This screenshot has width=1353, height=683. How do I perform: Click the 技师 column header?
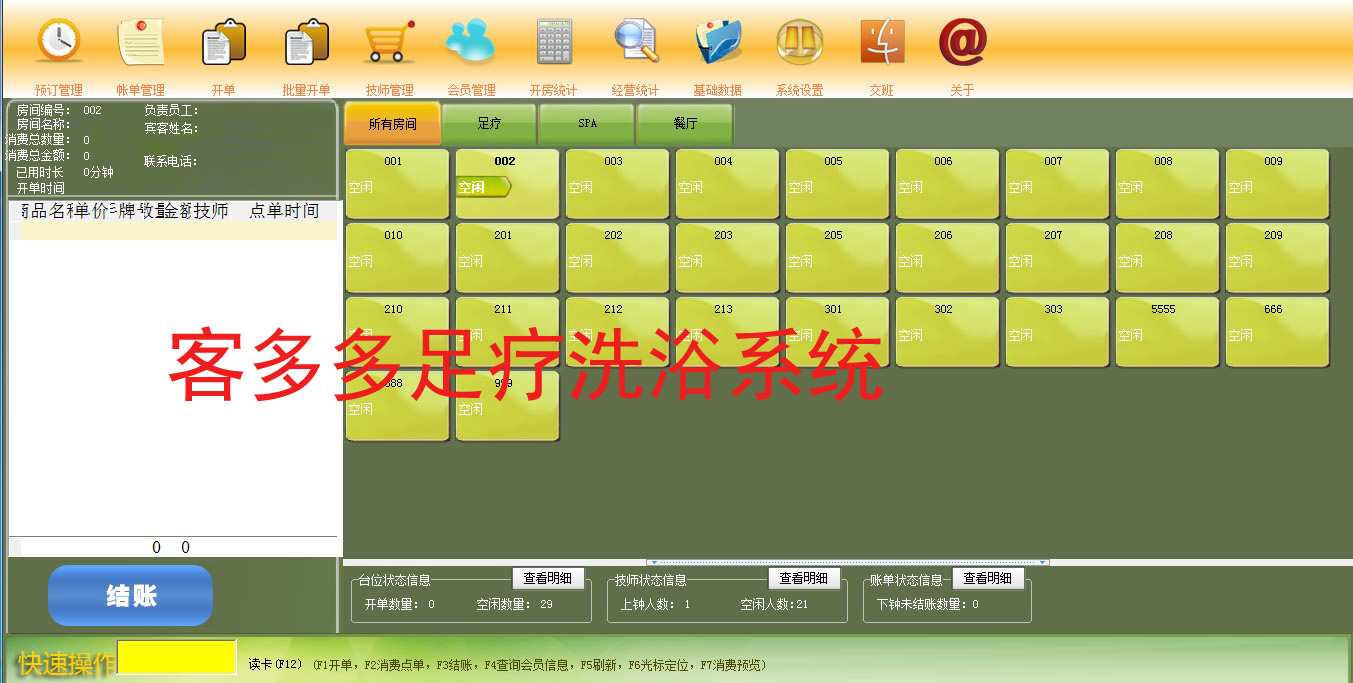pyautogui.click(x=211, y=210)
